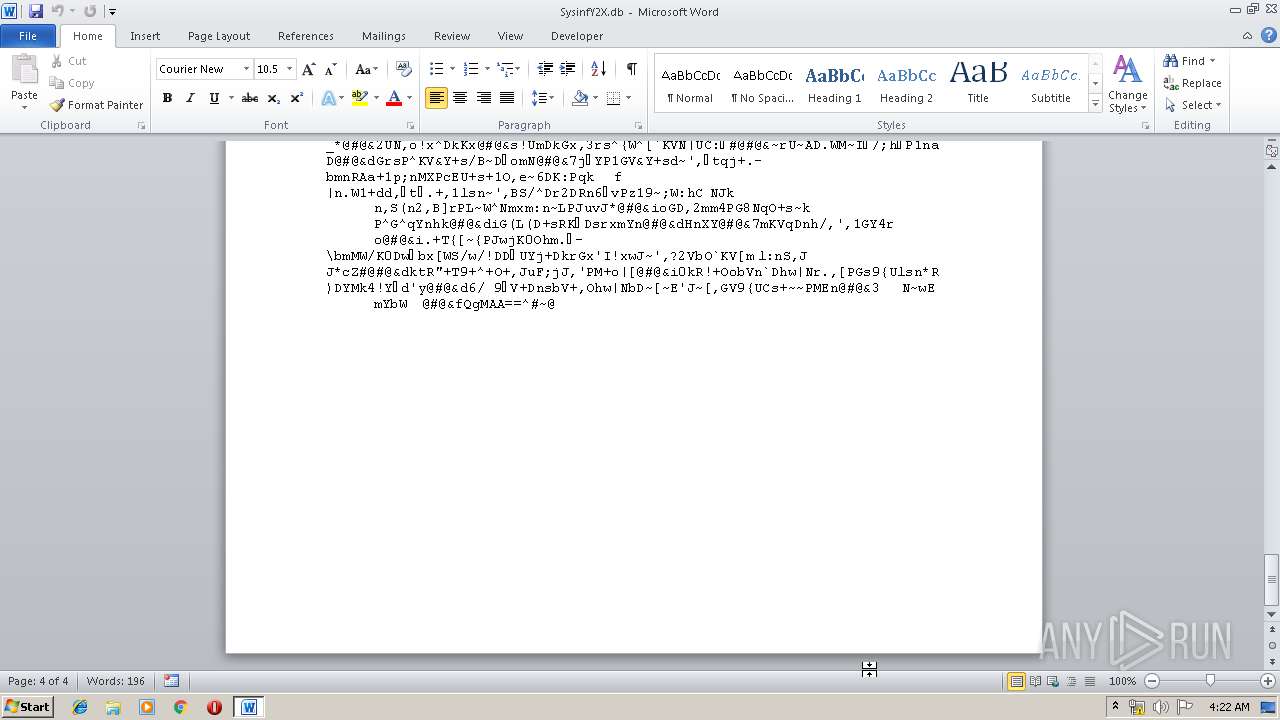Expand the Numbering dropdown arrow
This screenshot has height=720, width=1280.
pos(487,69)
